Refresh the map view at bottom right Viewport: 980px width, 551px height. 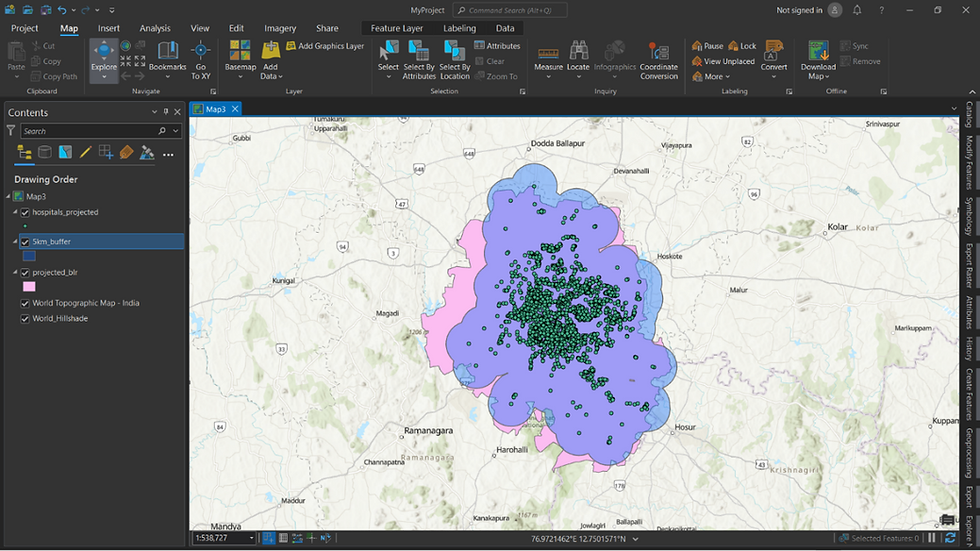tap(951, 538)
